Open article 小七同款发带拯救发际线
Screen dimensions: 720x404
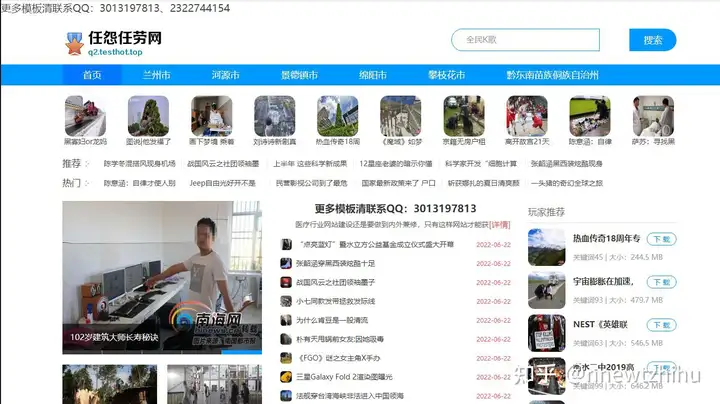tap(336, 301)
